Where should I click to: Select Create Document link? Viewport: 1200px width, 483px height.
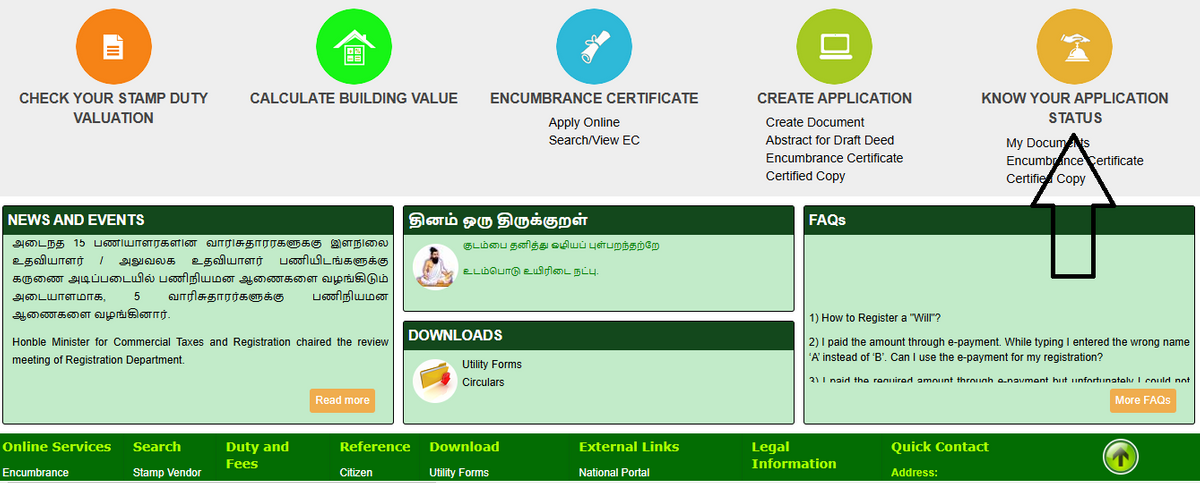(x=815, y=122)
